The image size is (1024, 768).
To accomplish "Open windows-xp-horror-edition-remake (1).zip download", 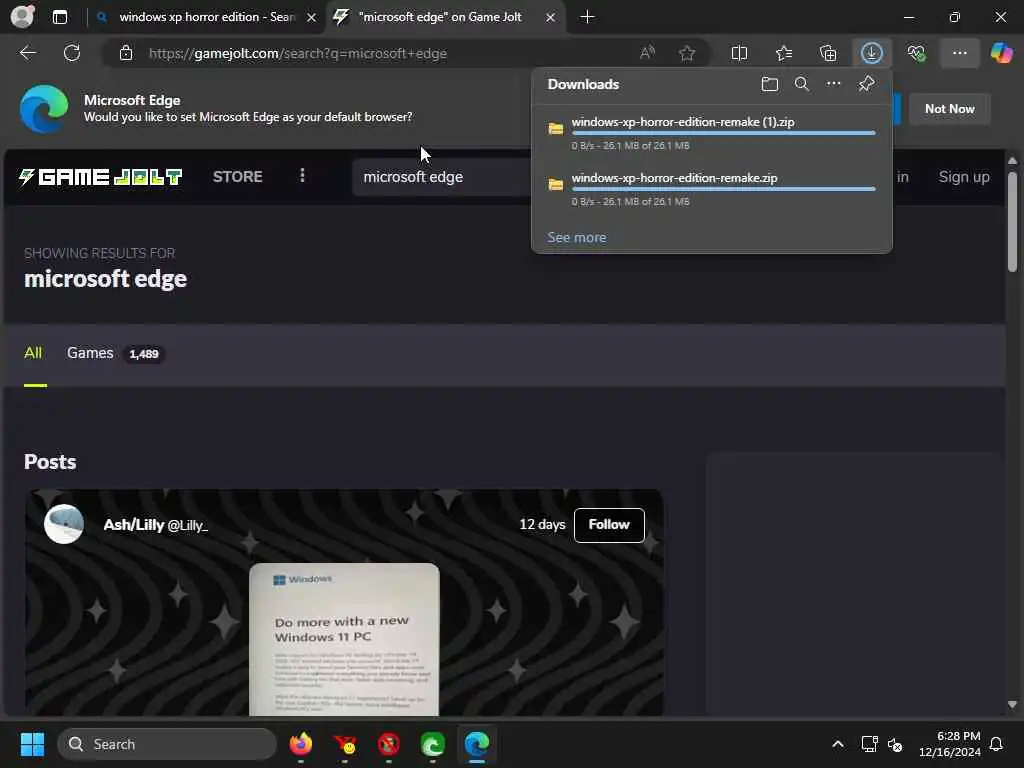I will point(682,122).
